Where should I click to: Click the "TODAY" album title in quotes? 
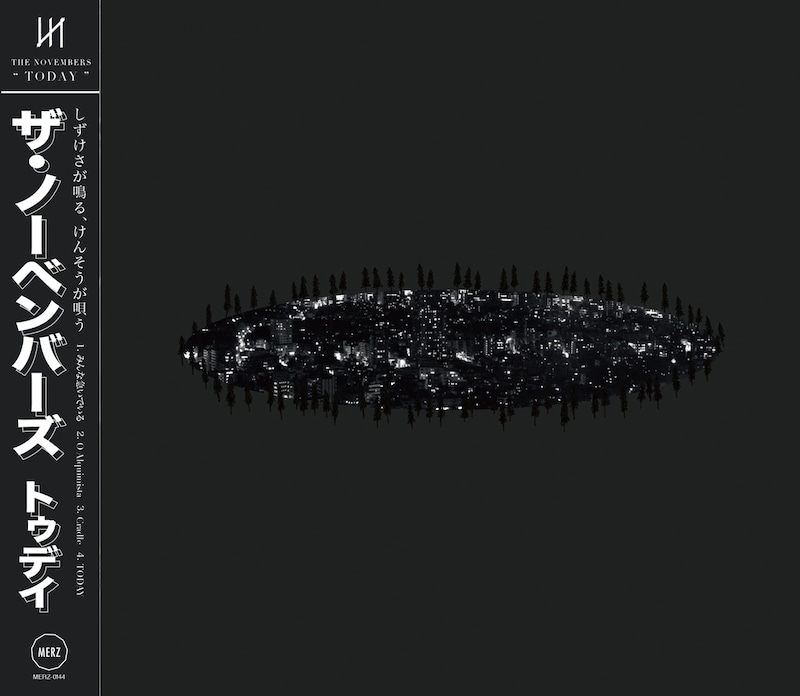[x=50, y=77]
